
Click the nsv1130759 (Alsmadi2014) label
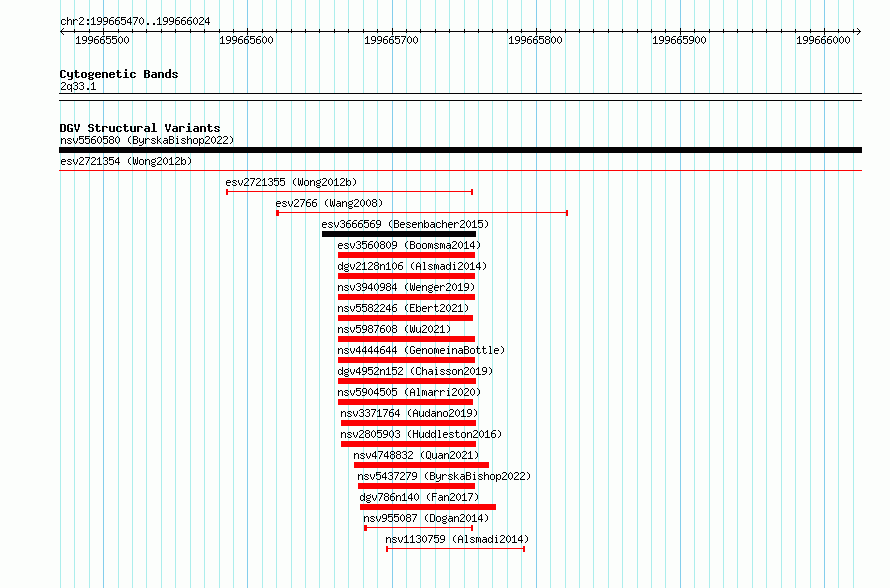457,539
